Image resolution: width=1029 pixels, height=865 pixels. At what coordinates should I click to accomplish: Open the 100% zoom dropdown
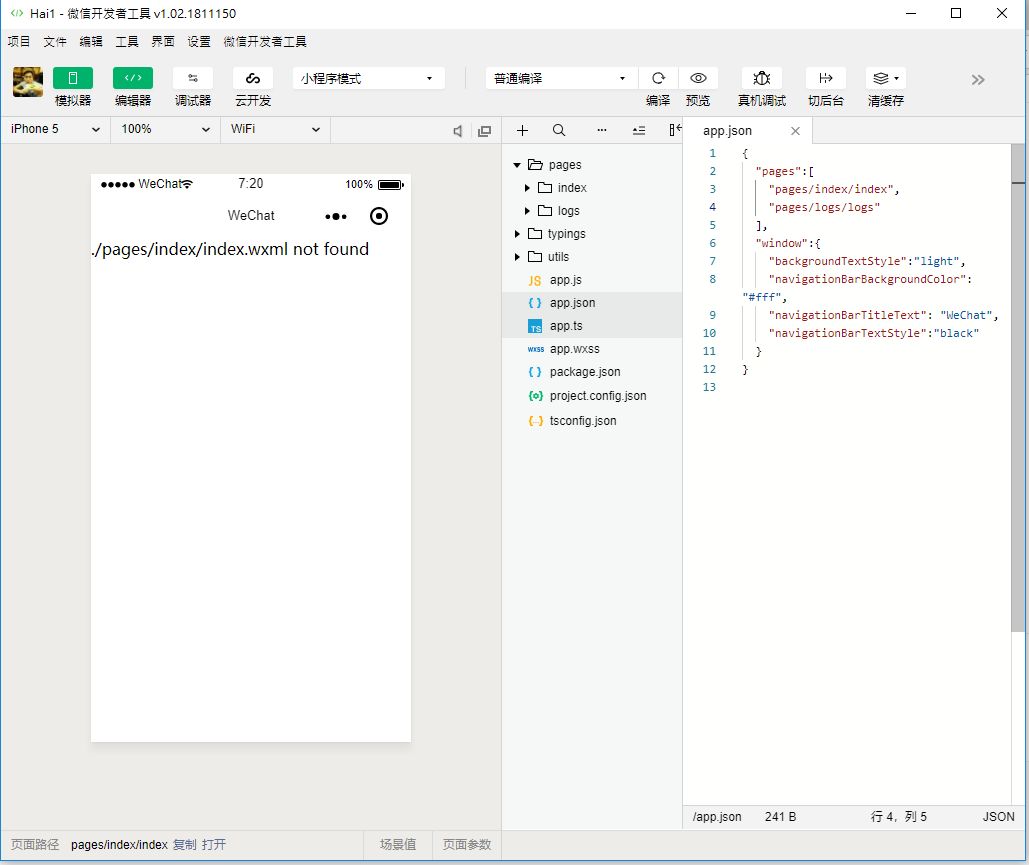tap(165, 129)
